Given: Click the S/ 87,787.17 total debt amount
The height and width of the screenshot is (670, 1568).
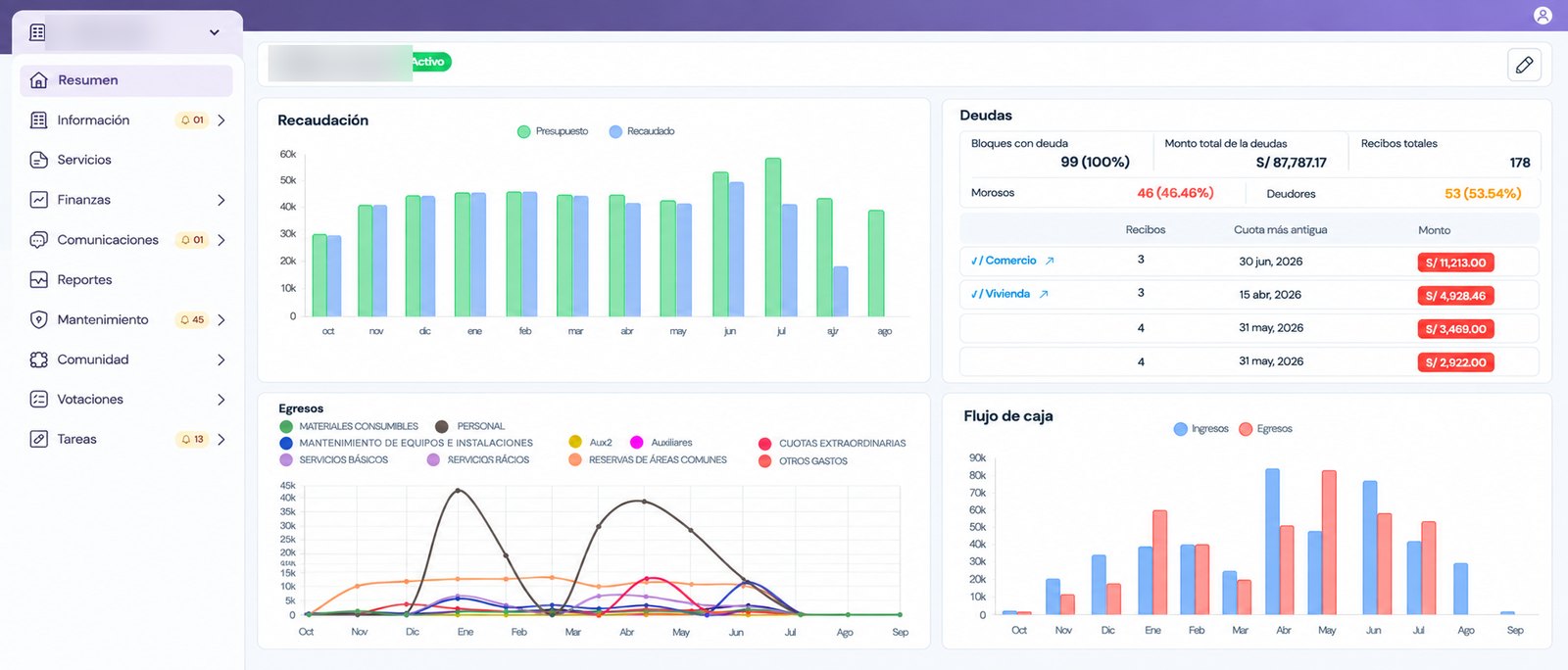Looking at the screenshot, I should [x=1291, y=163].
